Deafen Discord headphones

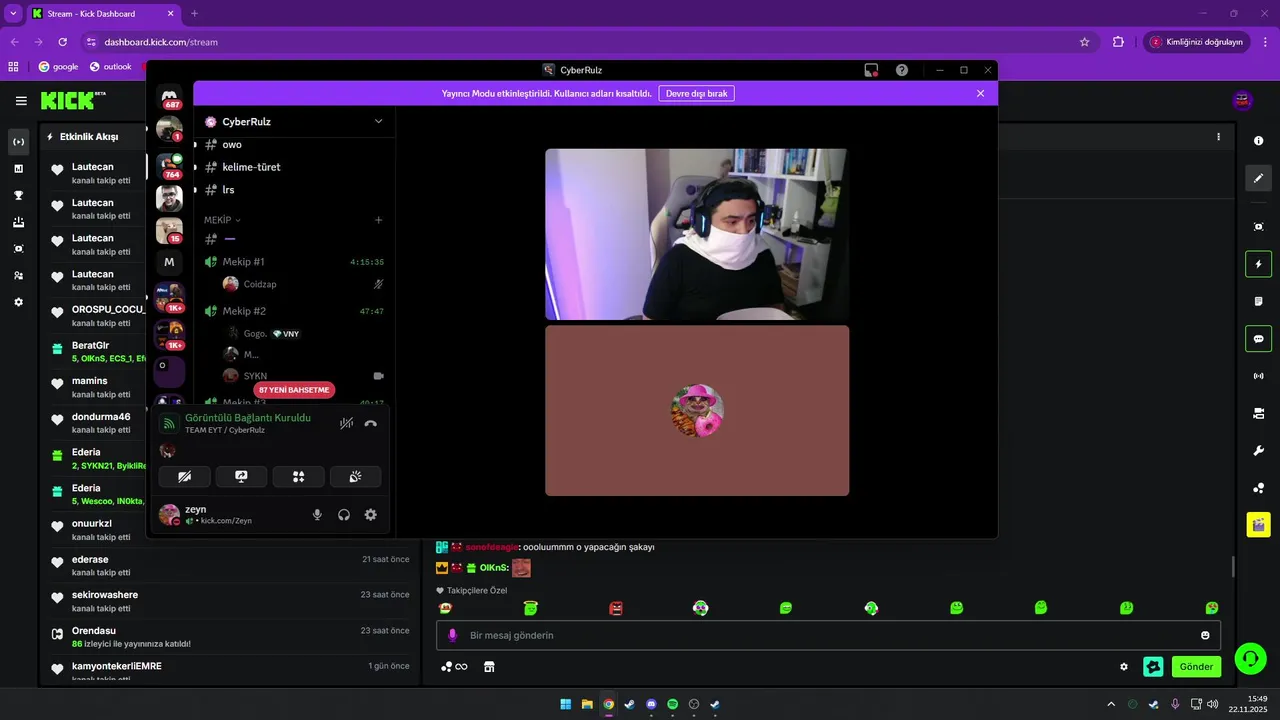coord(344,515)
